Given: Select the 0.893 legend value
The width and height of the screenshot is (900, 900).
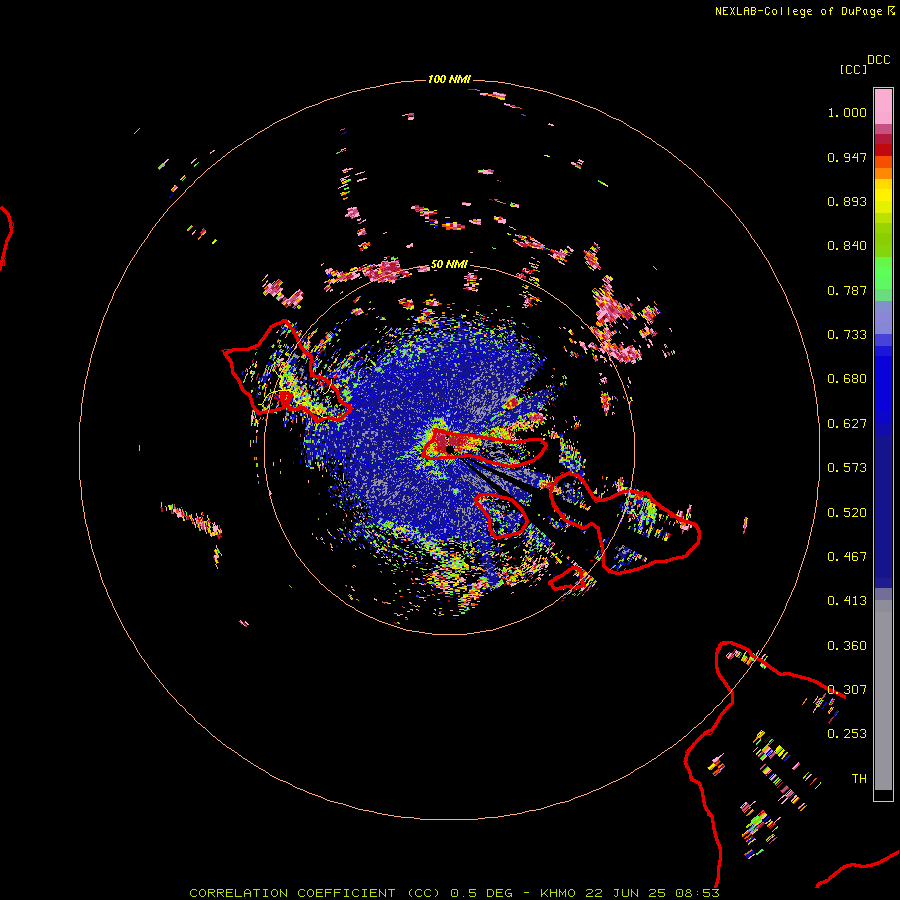Looking at the screenshot, I should coord(847,201).
